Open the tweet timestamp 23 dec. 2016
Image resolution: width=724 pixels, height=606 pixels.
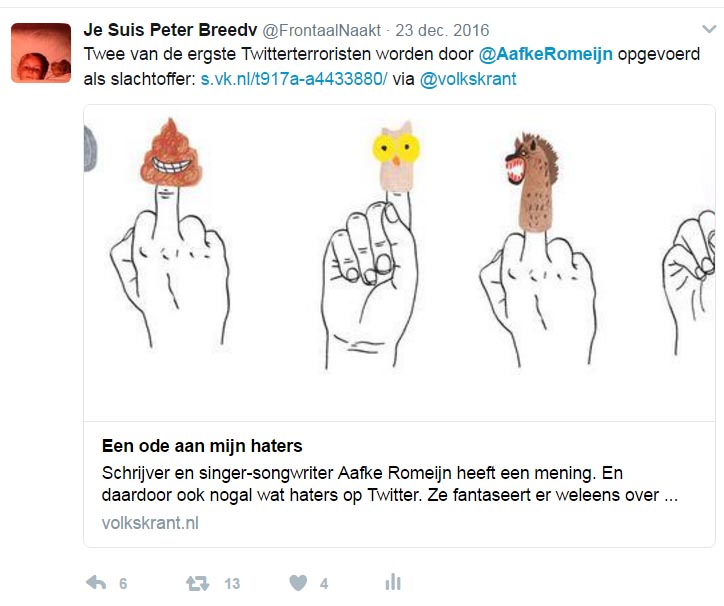coord(442,30)
